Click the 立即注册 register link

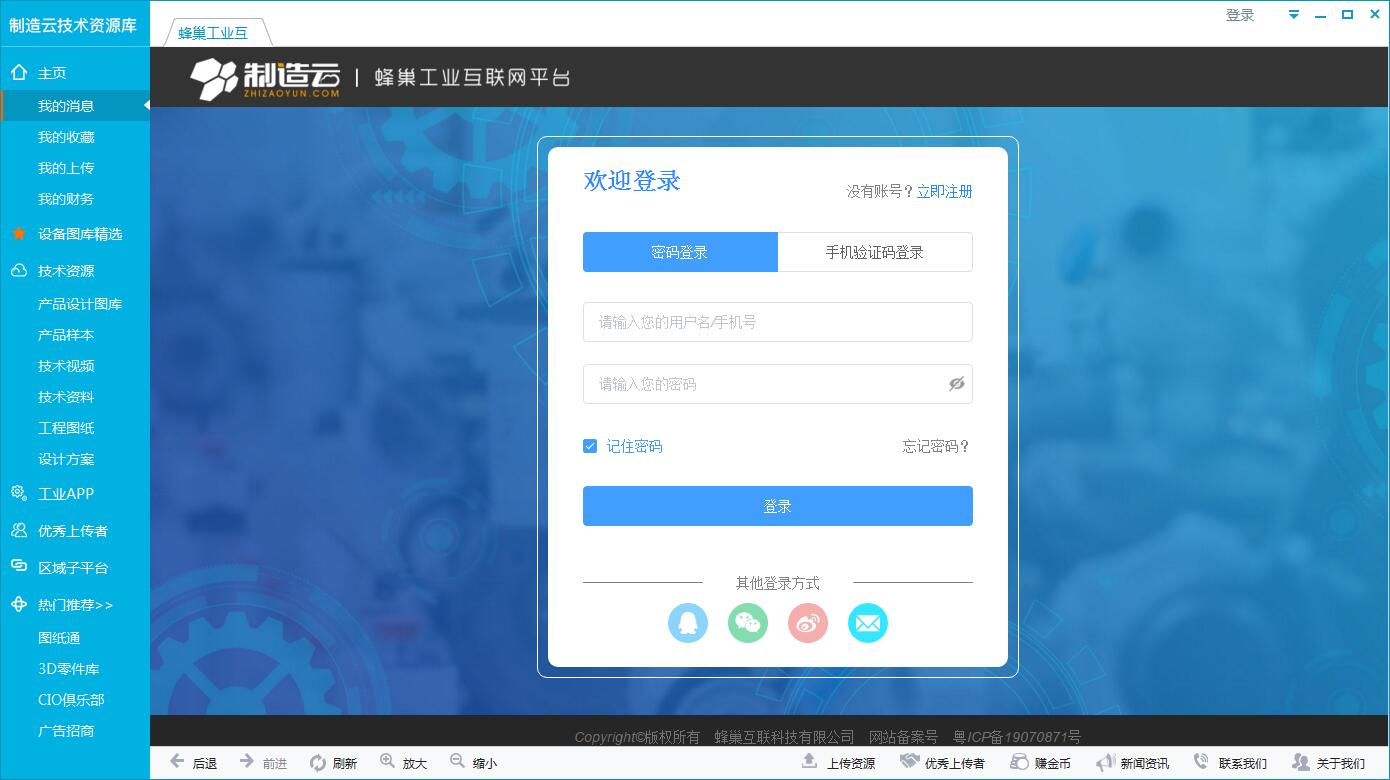click(945, 191)
